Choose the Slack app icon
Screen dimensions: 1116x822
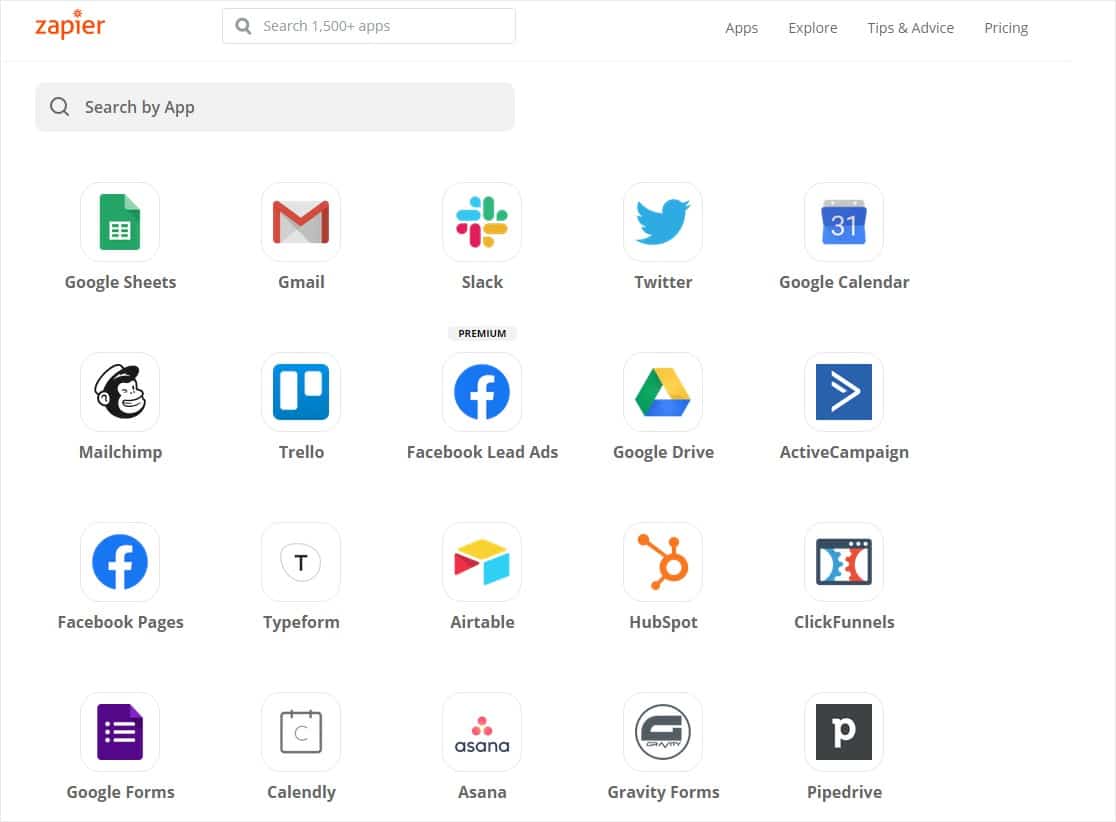tap(482, 222)
